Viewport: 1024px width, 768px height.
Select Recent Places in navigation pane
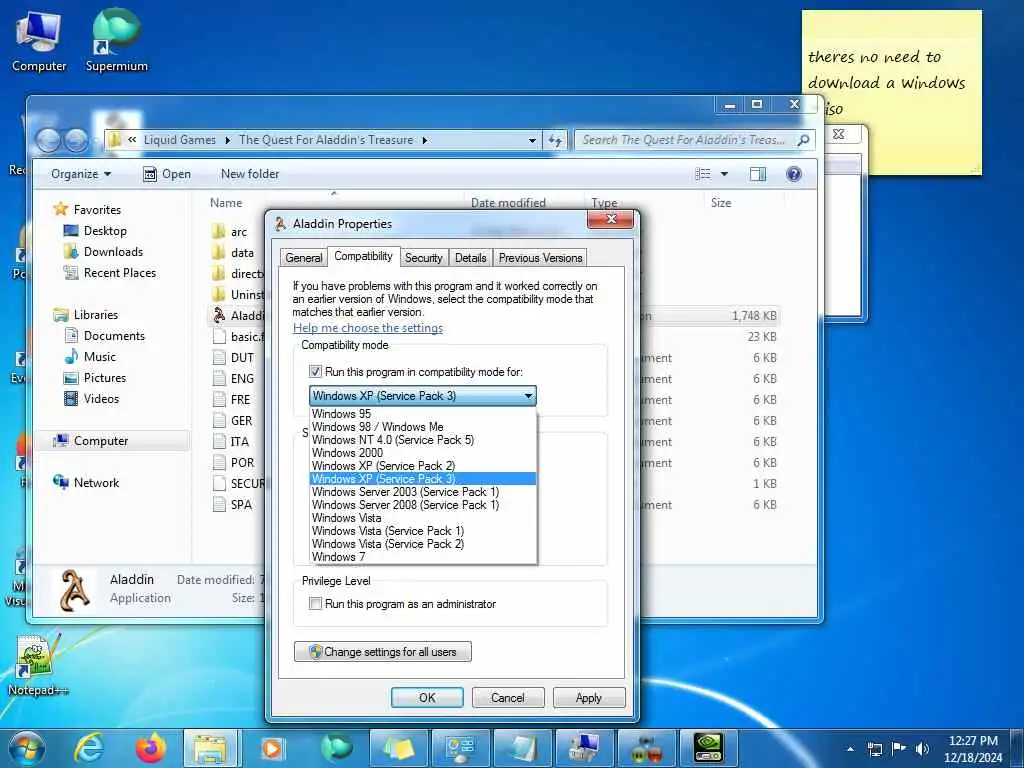[110, 272]
